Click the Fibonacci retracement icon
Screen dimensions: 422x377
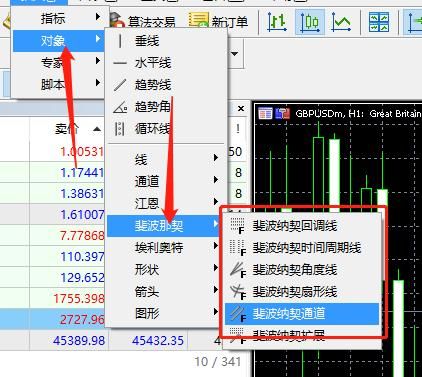[x=238, y=226]
